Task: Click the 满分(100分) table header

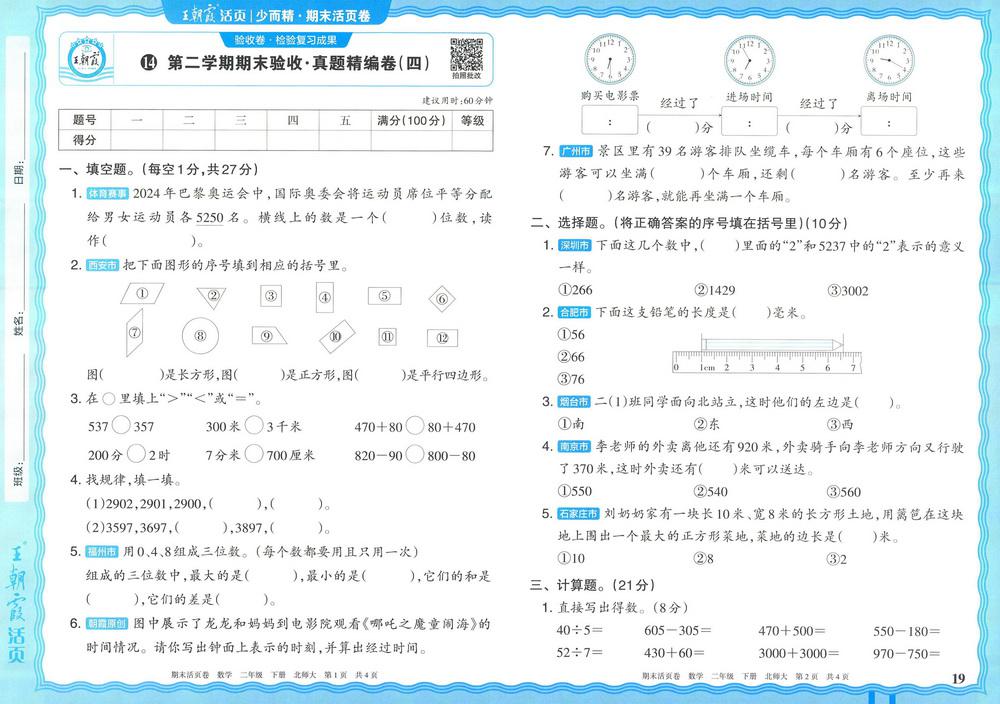Action: [411, 120]
